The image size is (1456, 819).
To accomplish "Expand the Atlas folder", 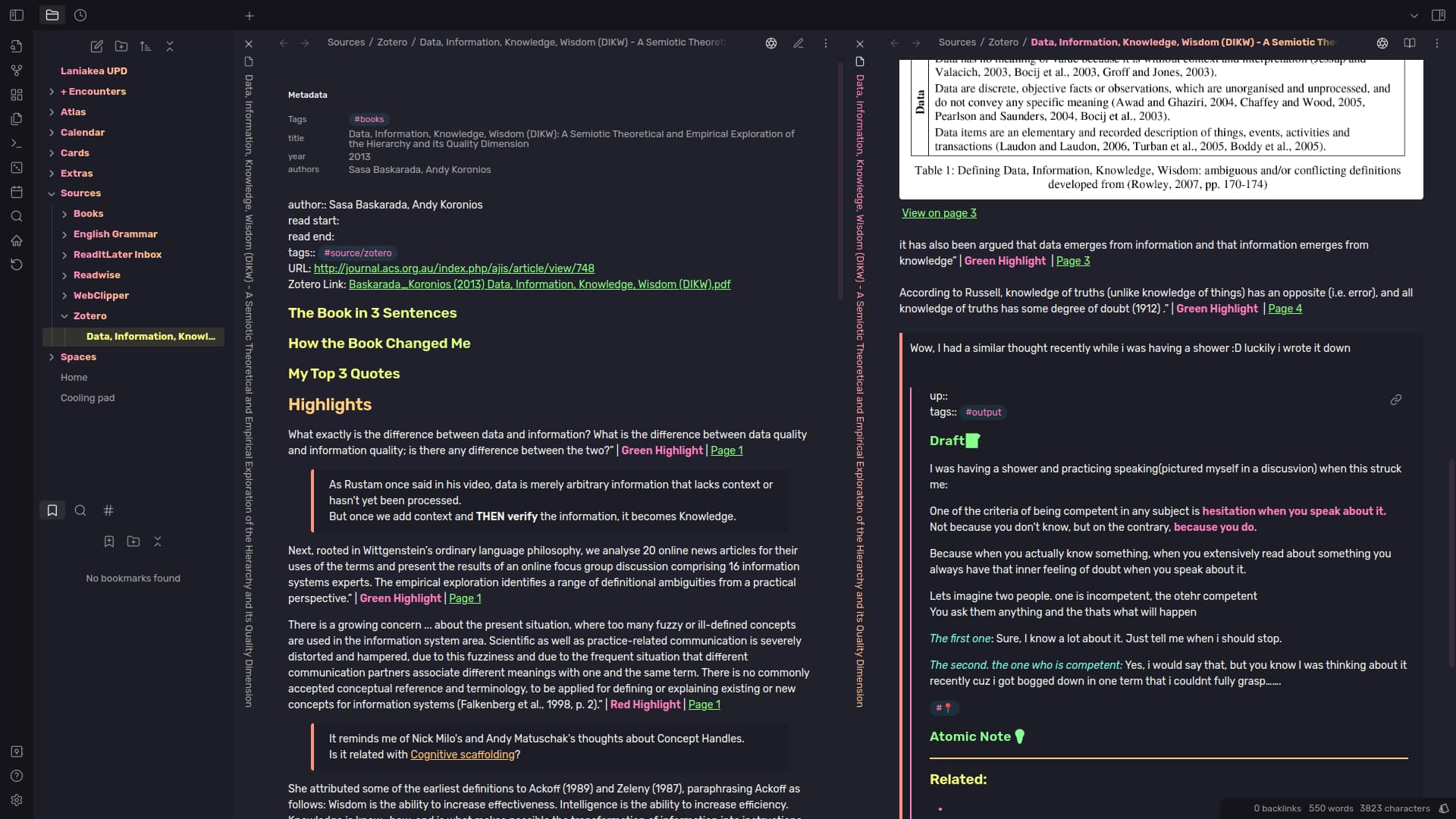I will 73,111.
